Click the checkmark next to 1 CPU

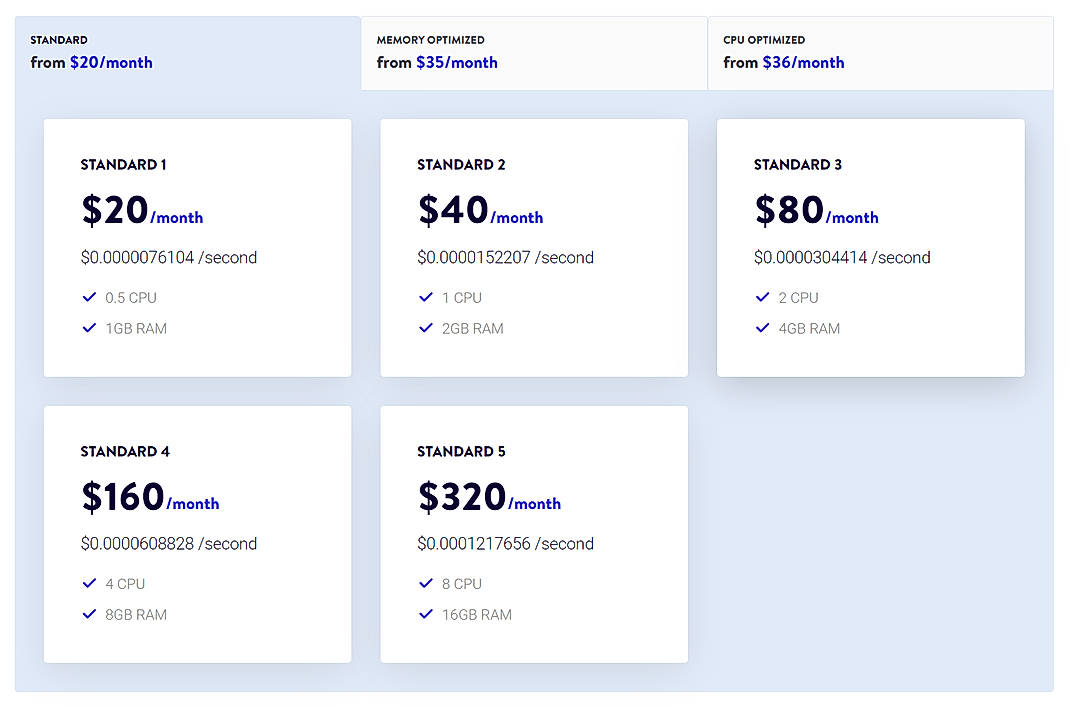(x=426, y=297)
